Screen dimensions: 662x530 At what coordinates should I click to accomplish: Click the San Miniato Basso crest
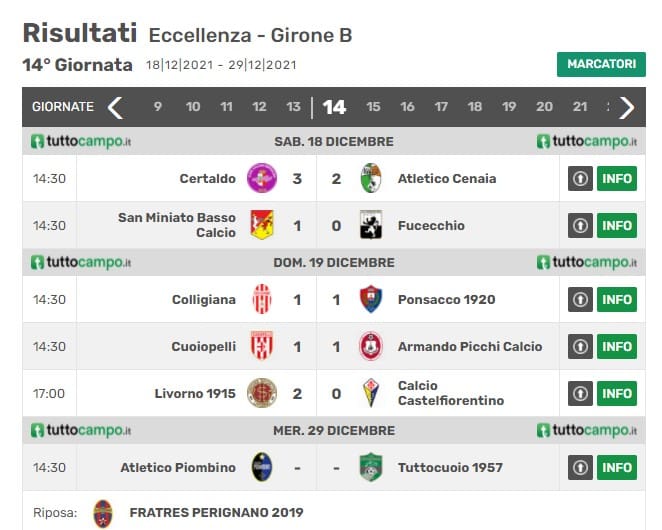tap(262, 225)
